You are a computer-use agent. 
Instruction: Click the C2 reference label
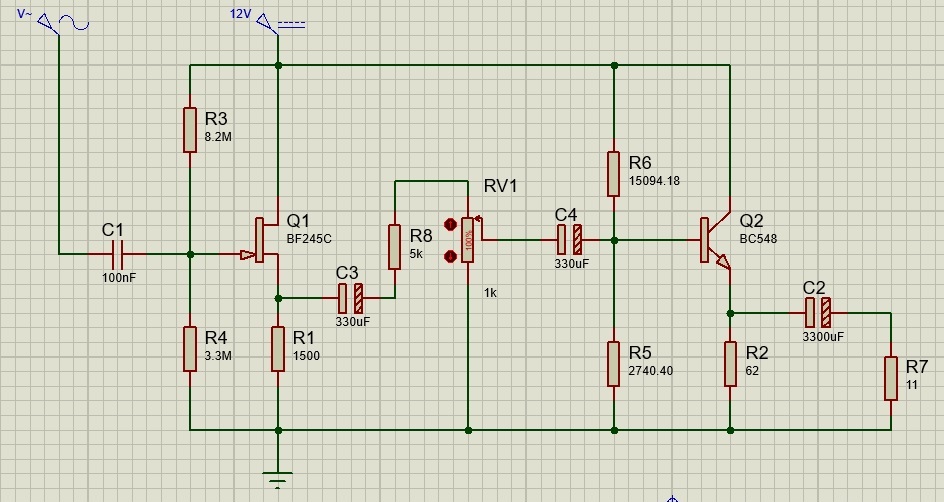pyautogui.click(x=814, y=288)
